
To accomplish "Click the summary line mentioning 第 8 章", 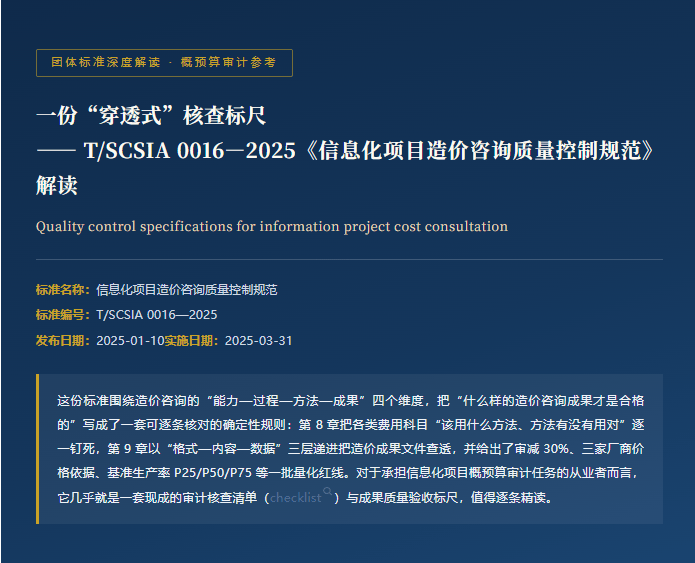I will 351,425.
